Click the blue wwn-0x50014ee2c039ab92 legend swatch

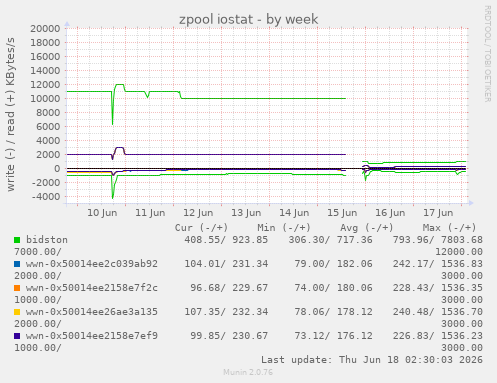(x=17, y=264)
